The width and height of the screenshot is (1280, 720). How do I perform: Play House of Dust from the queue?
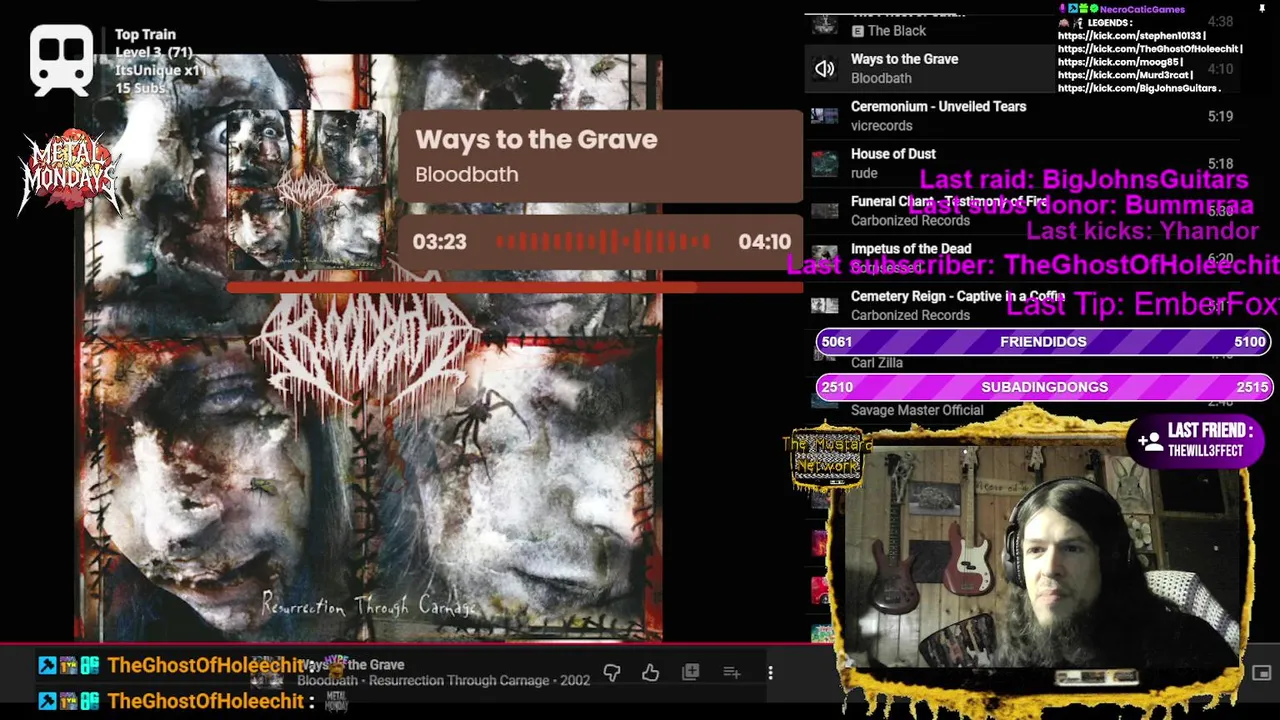click(x=1020, y=163)
